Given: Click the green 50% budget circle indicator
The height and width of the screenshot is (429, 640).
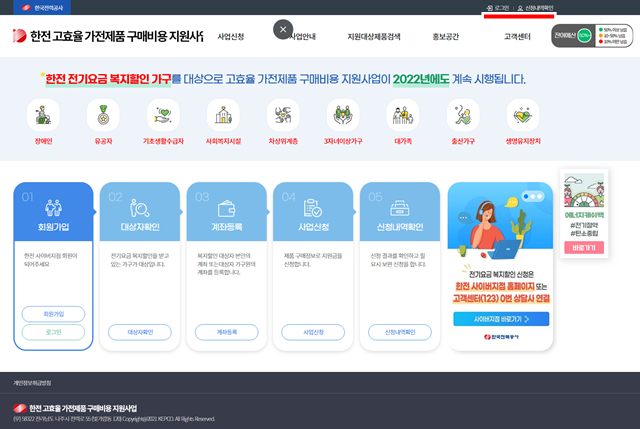Looking at the screenshot, I should point(584,36).
